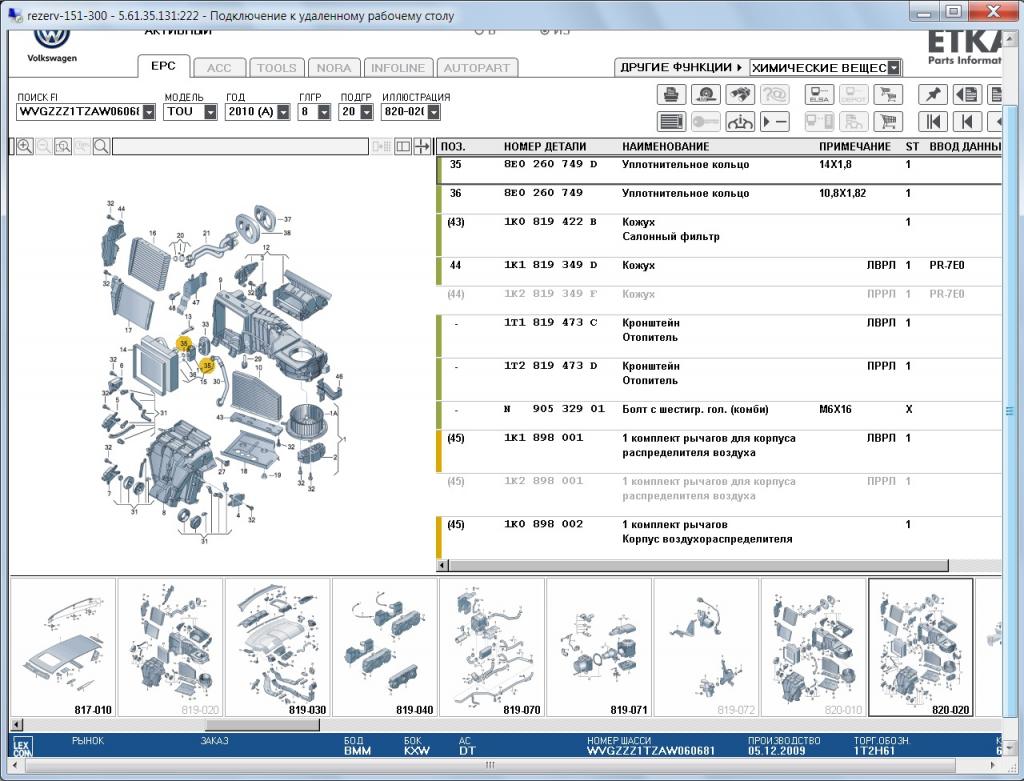Click the empty field beside the magnifier
Screen dimensions: 1024x781
[240, 146]
